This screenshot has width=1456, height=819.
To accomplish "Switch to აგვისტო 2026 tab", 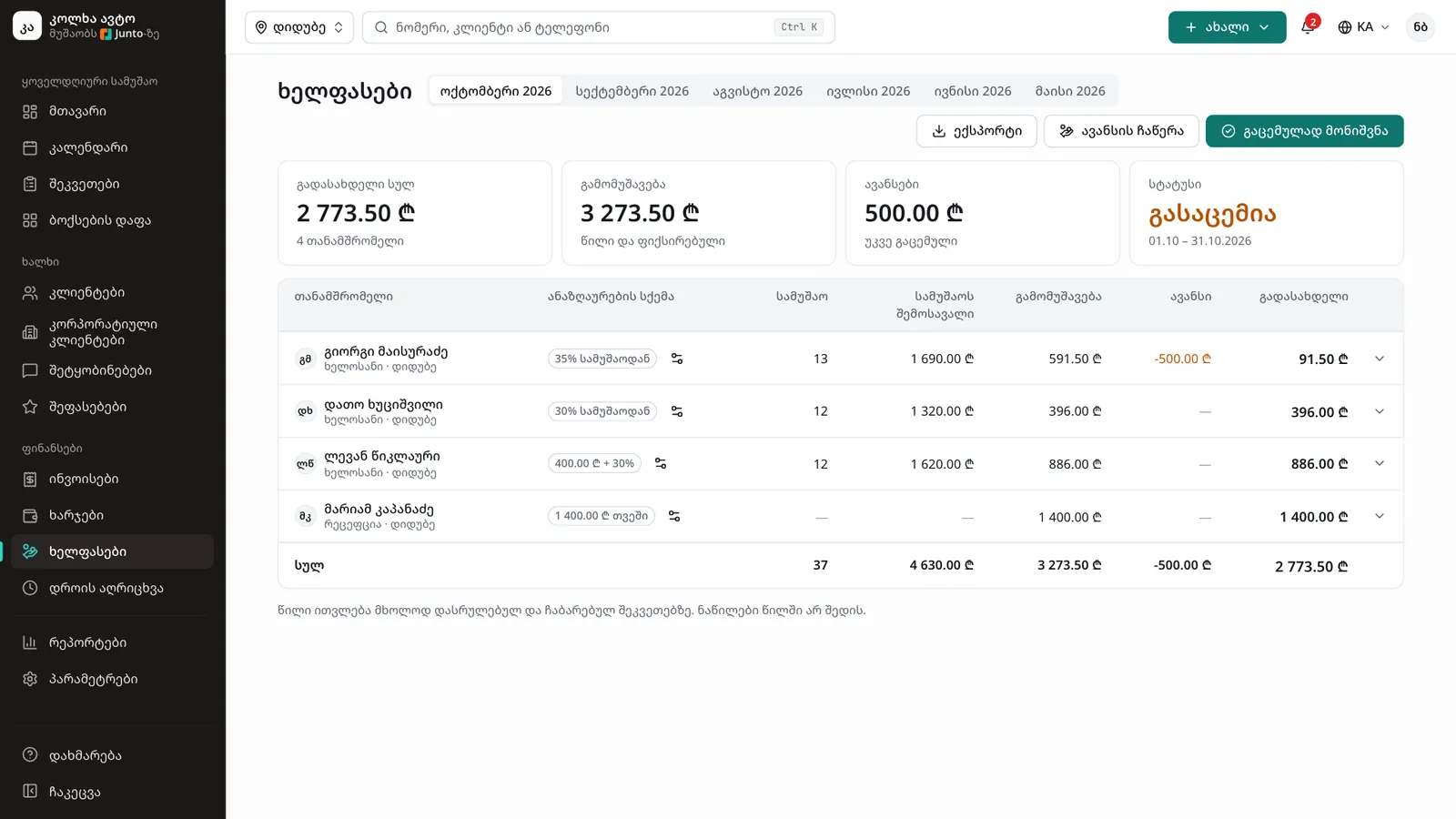I will click(757, 91).
